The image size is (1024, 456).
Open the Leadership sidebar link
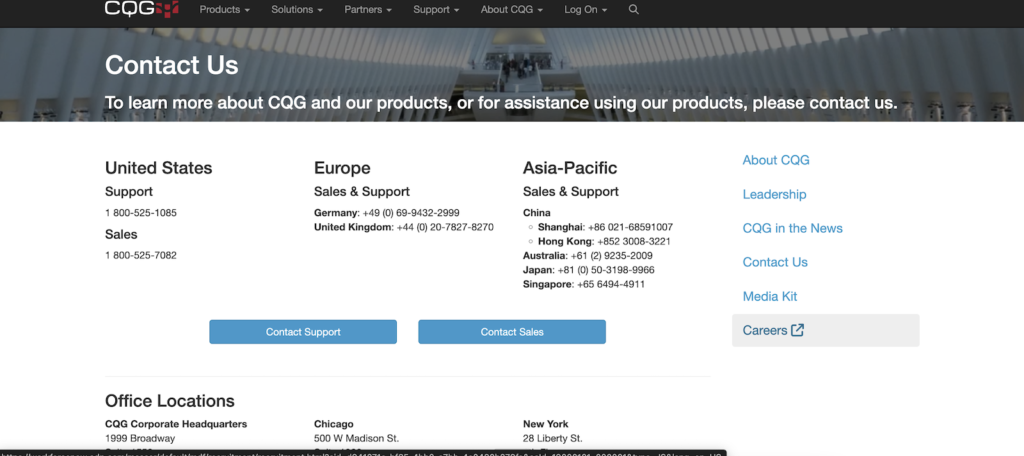[x=774, y=194]
